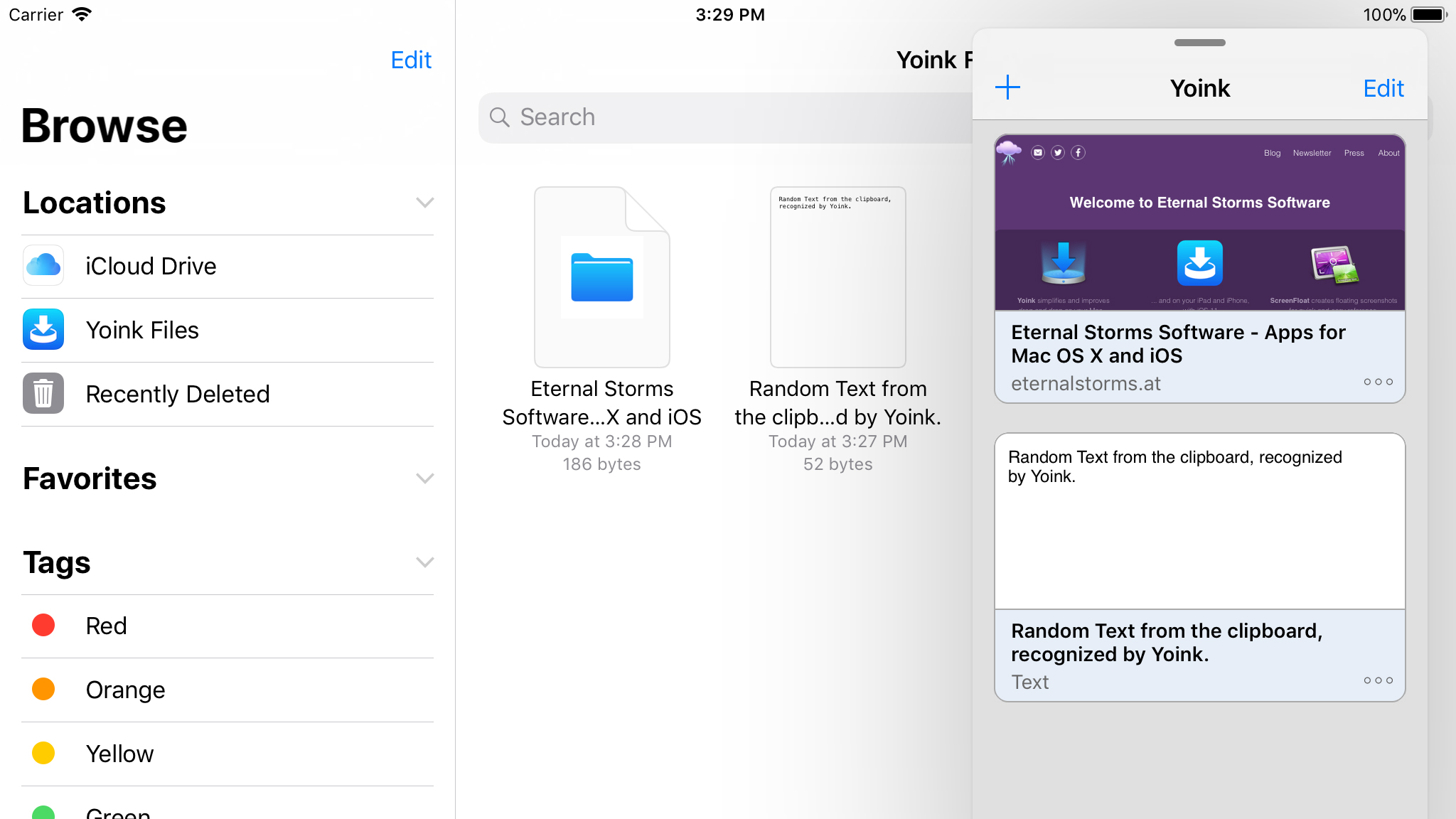This screenshot has height=819, width=1456.
Task: Tap the search magnifier icon
Action: coord(500,117)
